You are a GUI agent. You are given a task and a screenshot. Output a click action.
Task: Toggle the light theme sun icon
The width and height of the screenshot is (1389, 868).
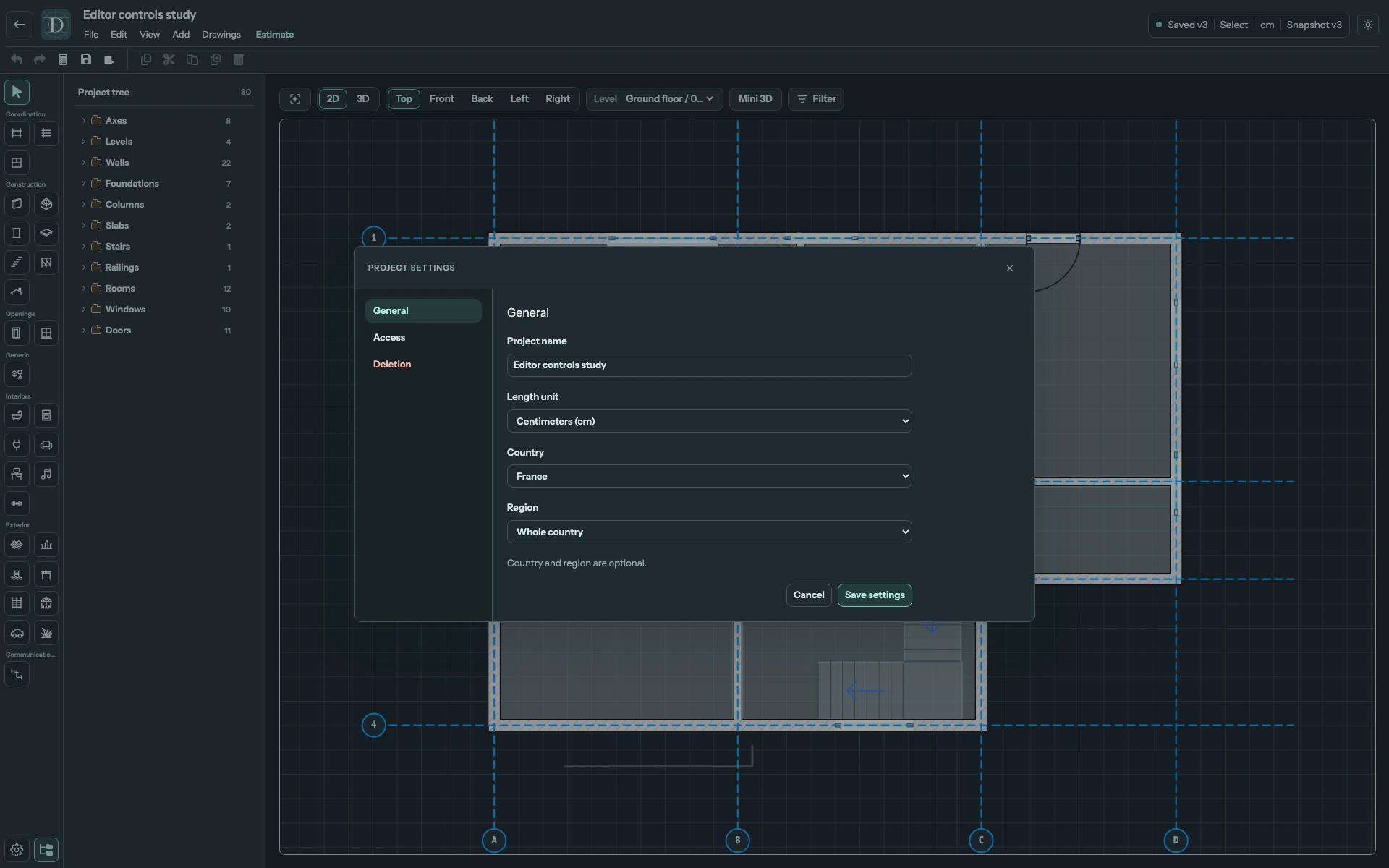click(1367, 25)
